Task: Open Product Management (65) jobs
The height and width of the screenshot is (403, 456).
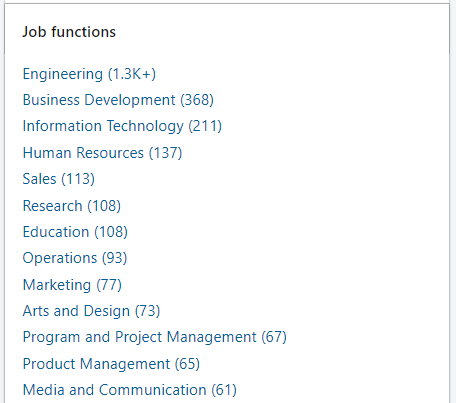Action: pyautogui.click(x=111, y=364)
